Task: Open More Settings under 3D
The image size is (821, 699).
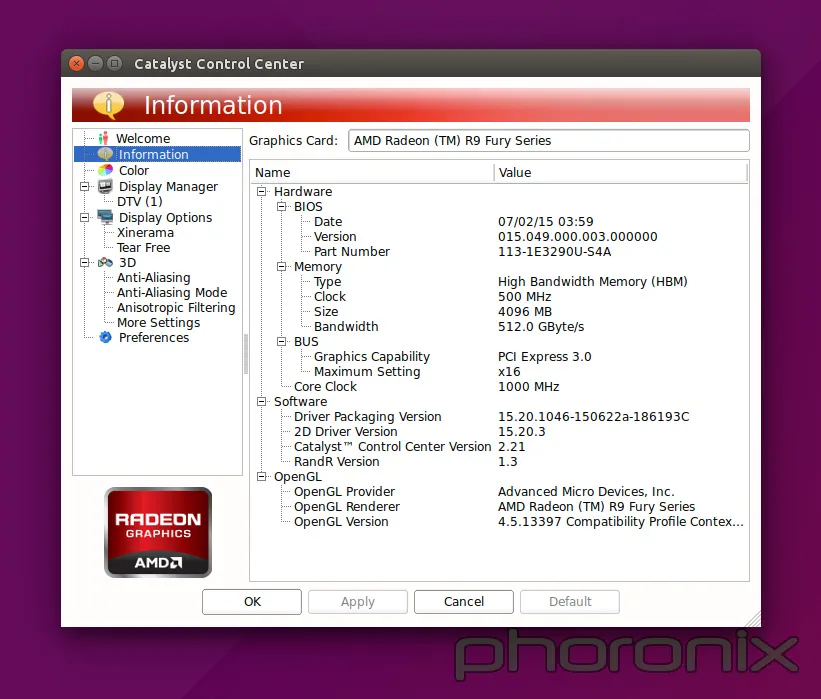Action: [x=158, y=323]
